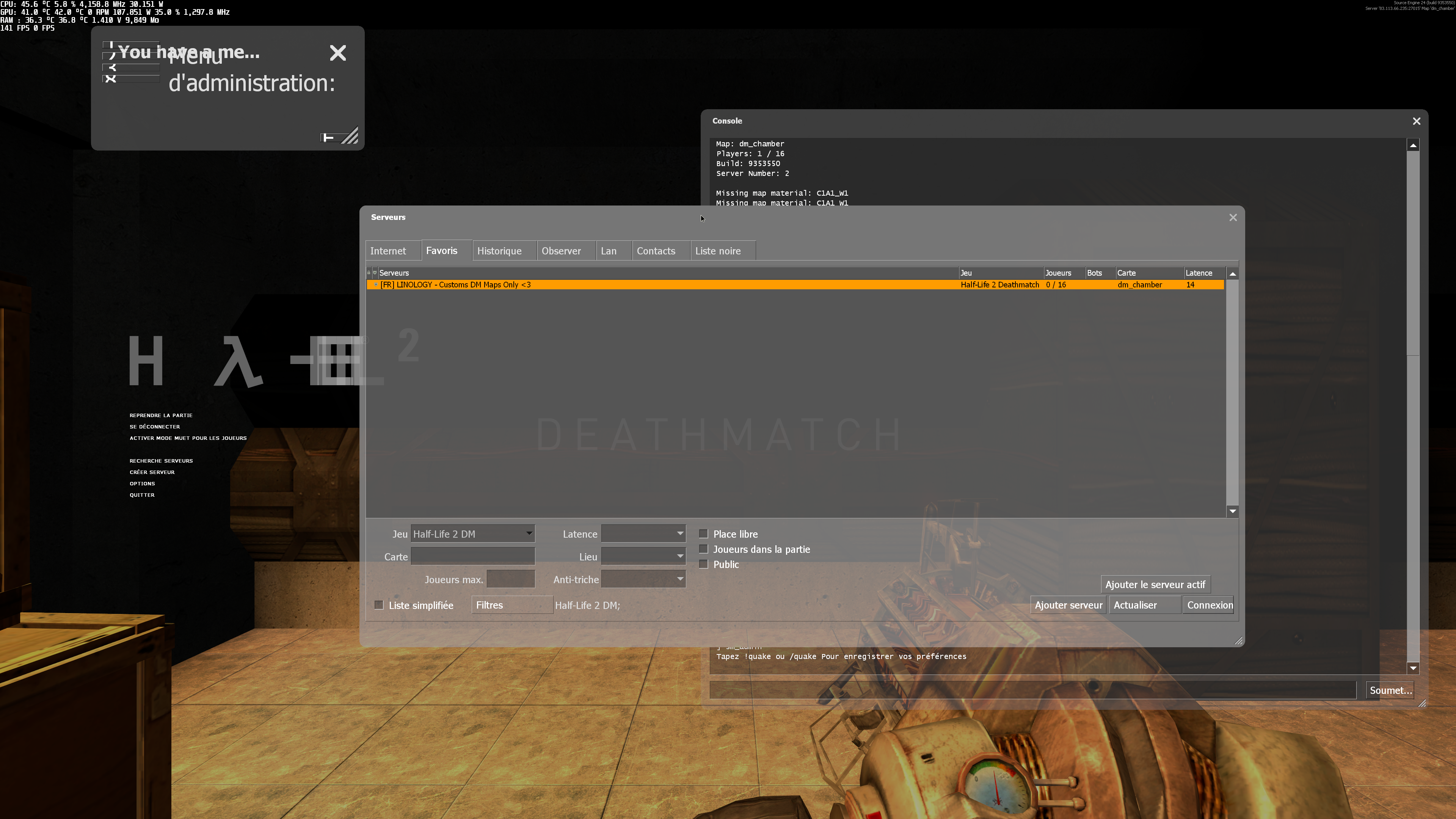Toggle Joueurs dans la partie checkbox
The width and height of the screenshot is (1456, 819).
click(703, 549)
